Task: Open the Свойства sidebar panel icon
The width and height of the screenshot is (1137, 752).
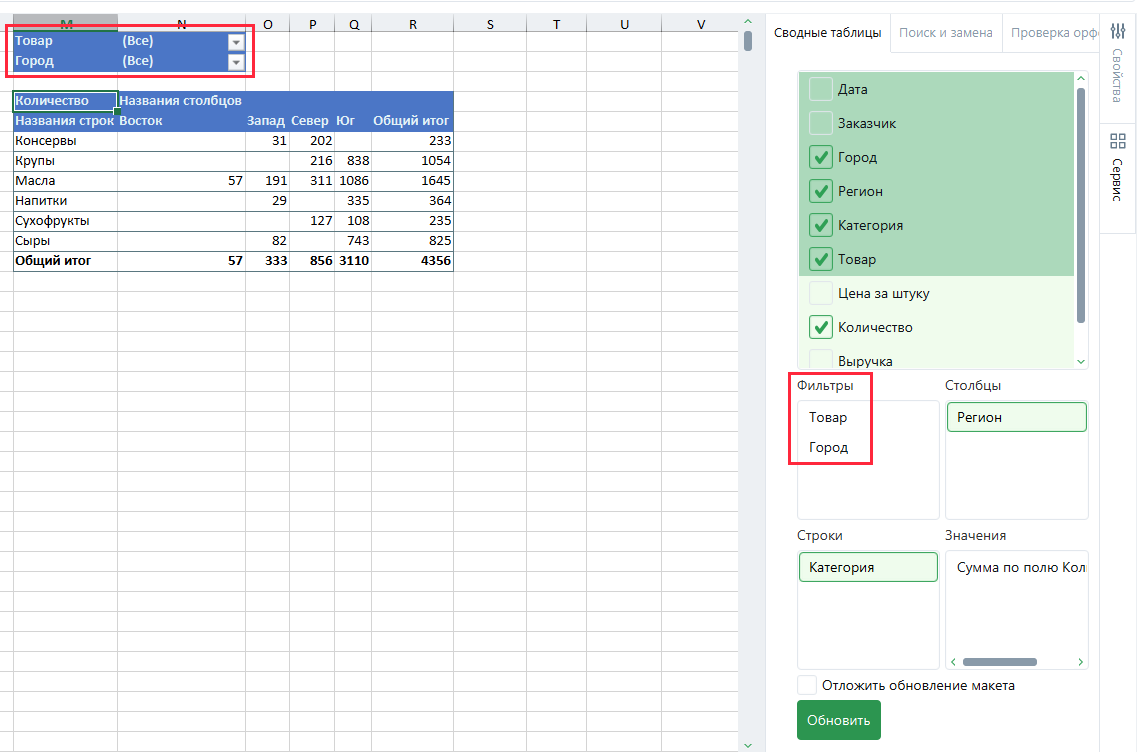Action: (1118, 66)
